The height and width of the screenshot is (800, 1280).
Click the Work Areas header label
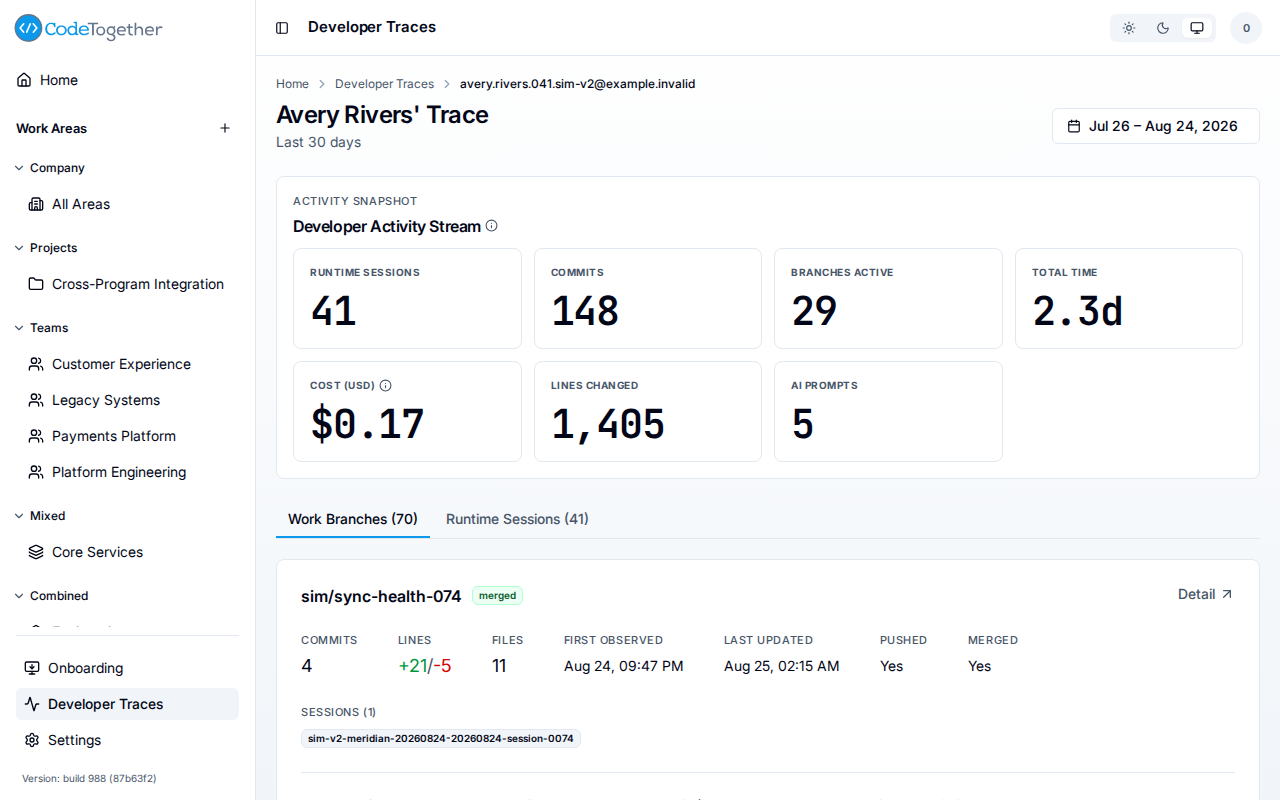click(x=51, y=128)
